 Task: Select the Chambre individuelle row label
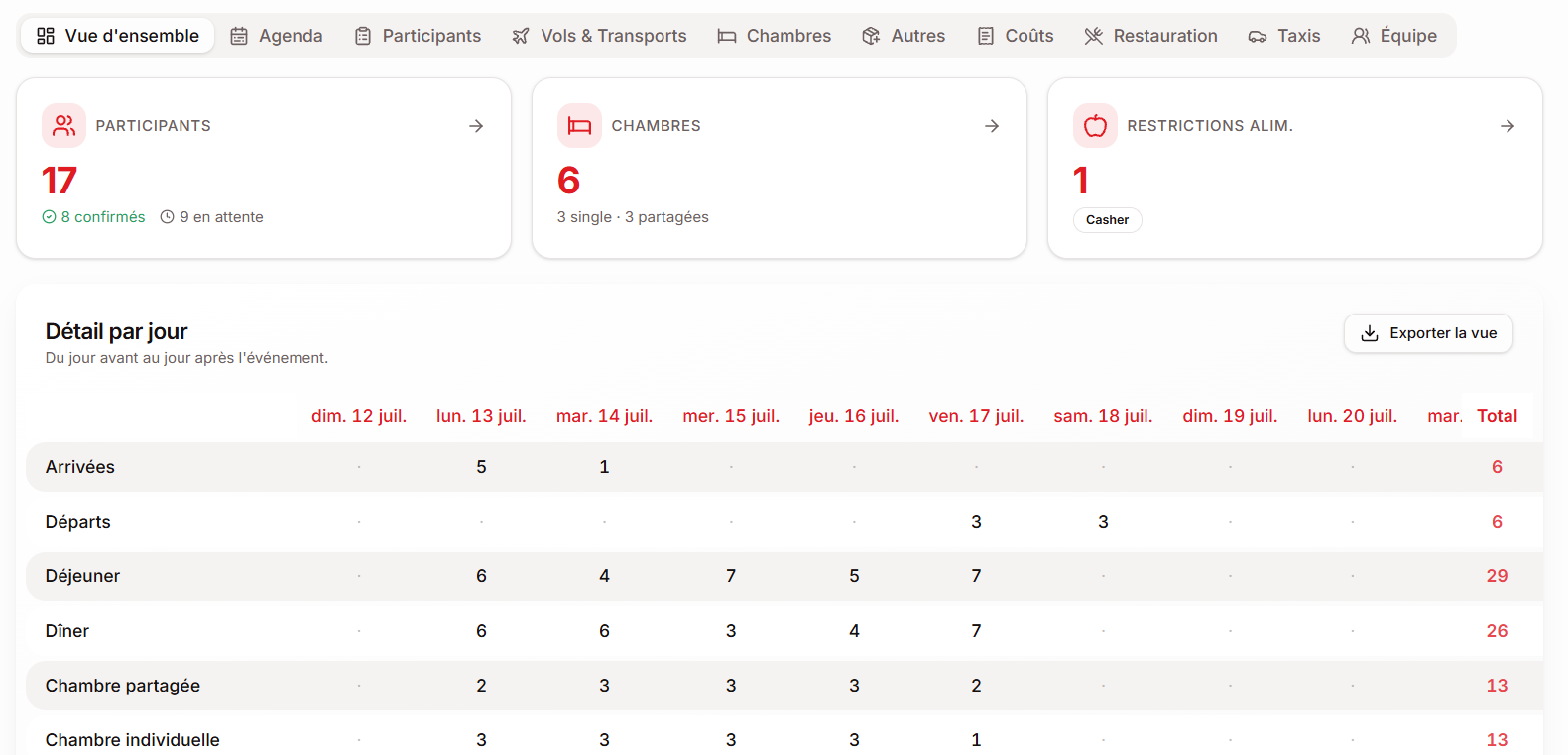click(133, 740)
